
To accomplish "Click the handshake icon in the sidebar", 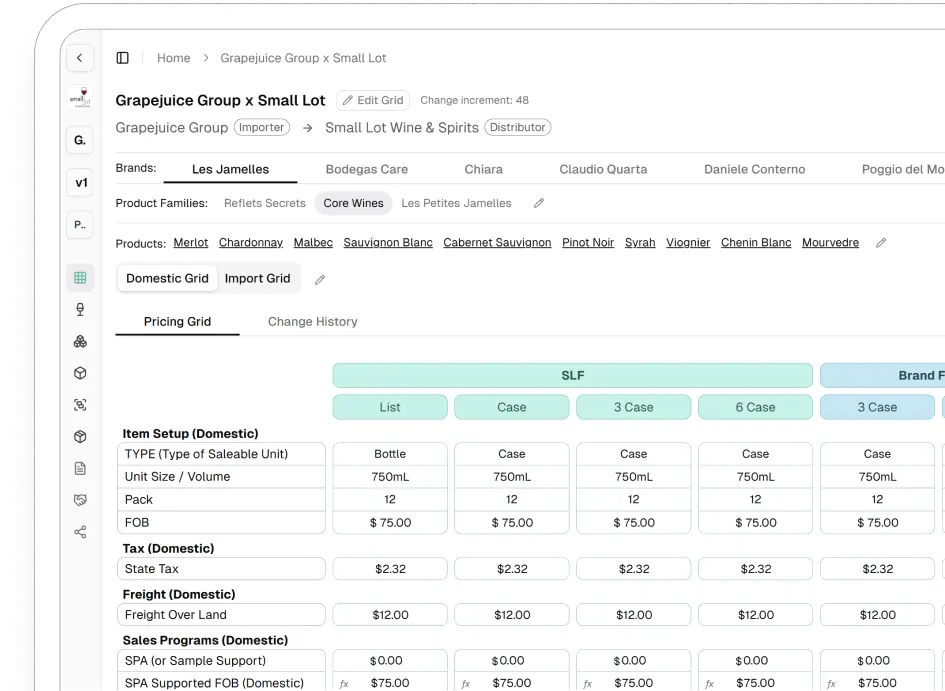I will click(80, 500).
